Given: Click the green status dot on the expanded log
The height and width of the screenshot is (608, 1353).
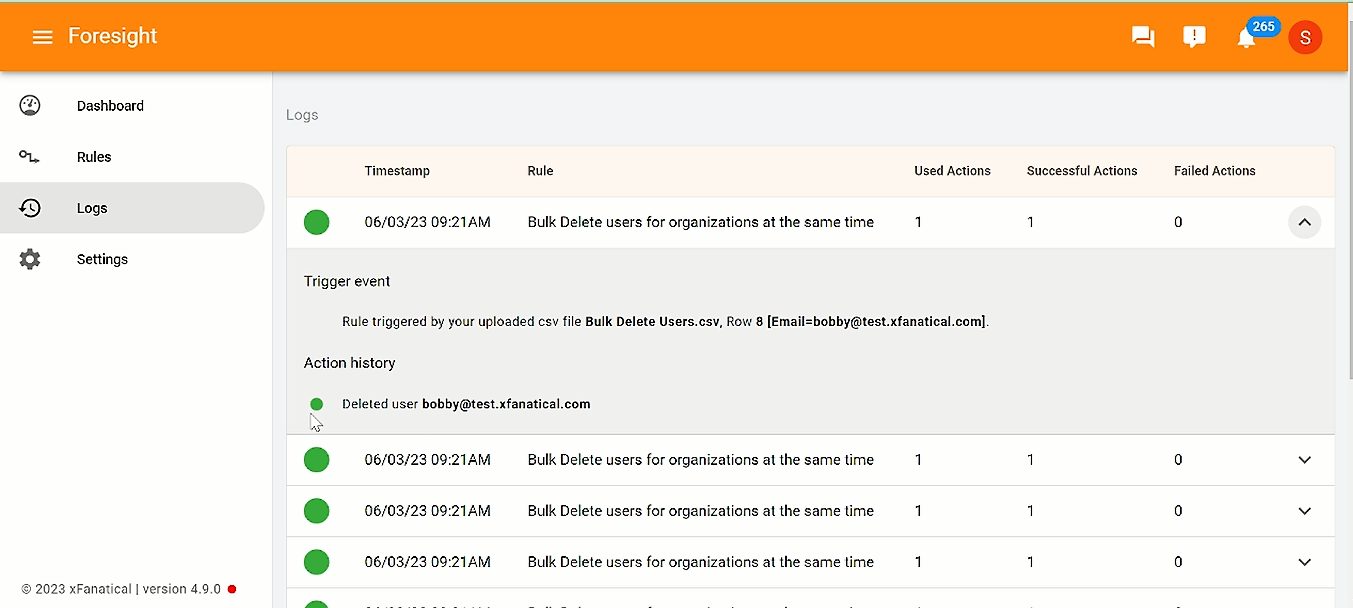Looking at the screenshot, I should [316, 222].
